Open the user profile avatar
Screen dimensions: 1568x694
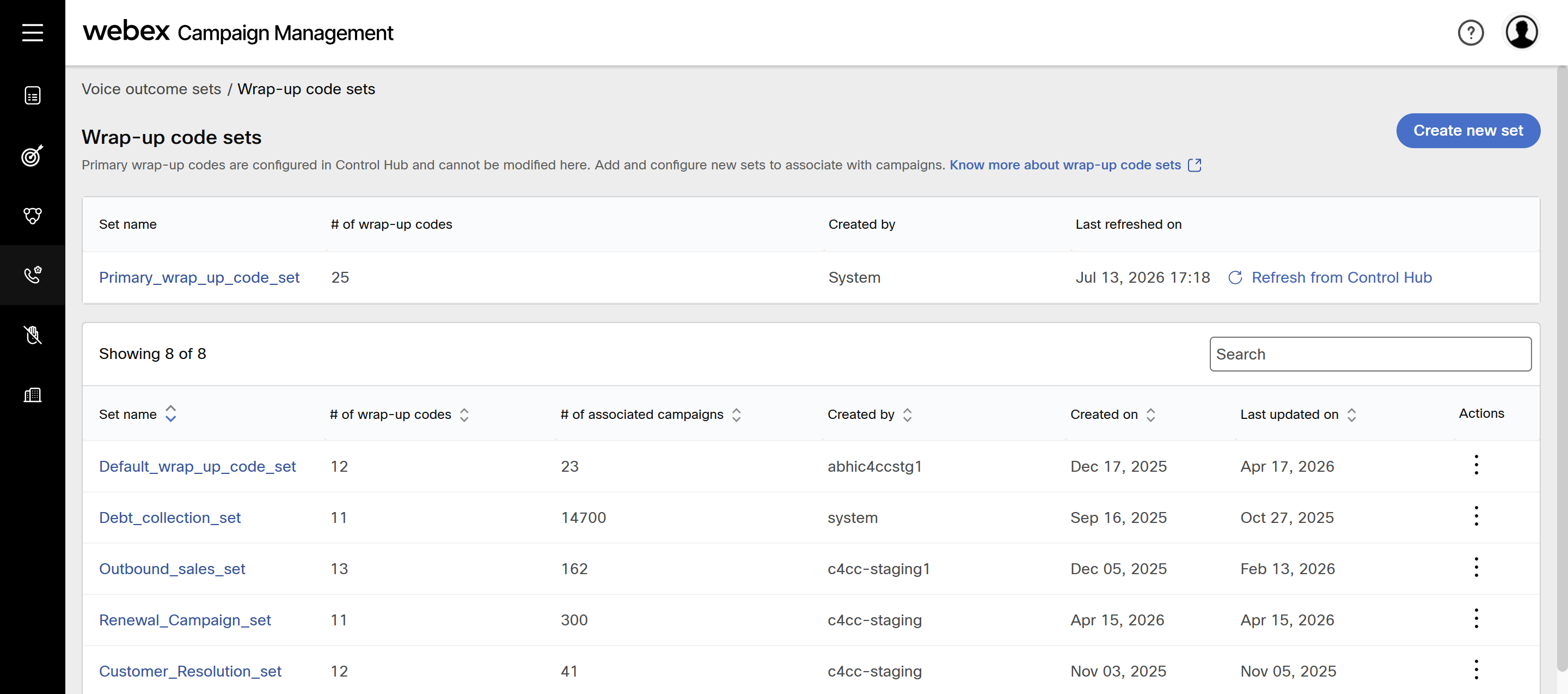point(1522,32)
